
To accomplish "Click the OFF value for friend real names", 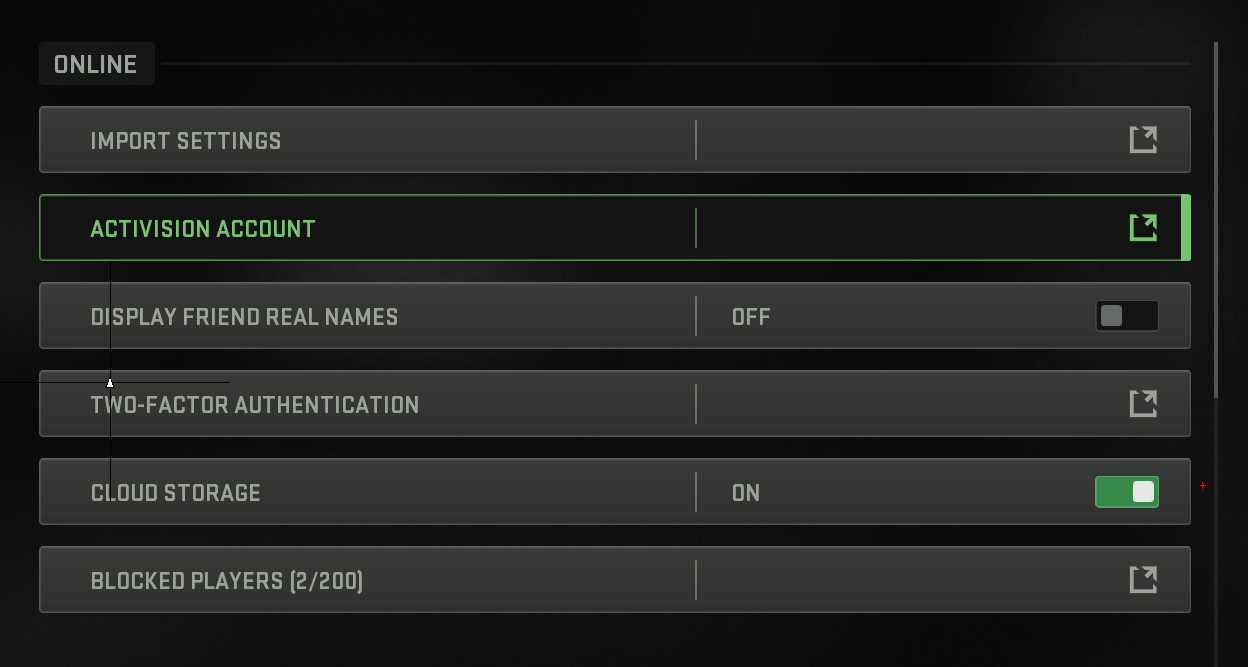I will tap(751, 317).
